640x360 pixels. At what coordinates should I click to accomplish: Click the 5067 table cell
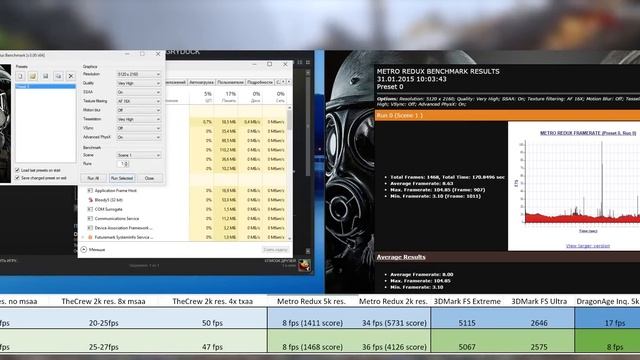[x=467, y=347]
